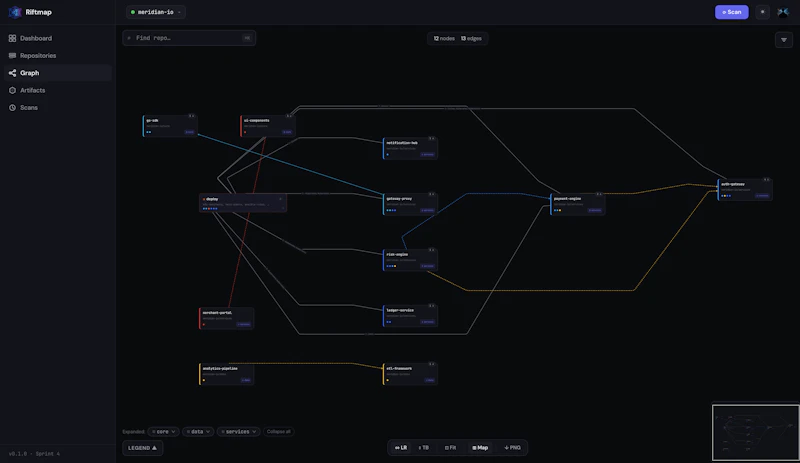800x463 pixels.
Task: Export the graph as PNG
Action: point(512,448)
